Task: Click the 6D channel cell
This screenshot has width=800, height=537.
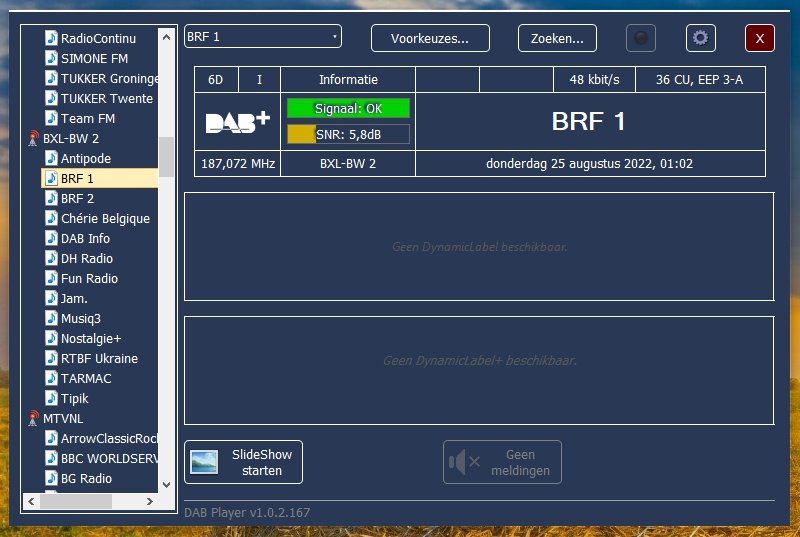Action: click(x=216, y=80)
